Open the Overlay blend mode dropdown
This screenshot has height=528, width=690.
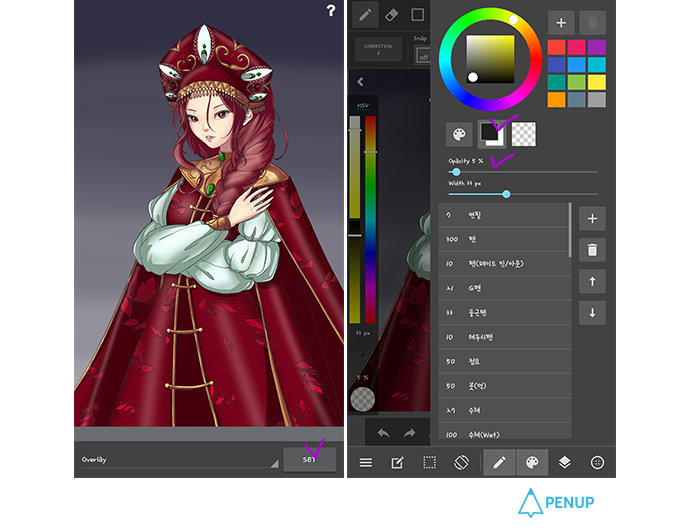180,460
